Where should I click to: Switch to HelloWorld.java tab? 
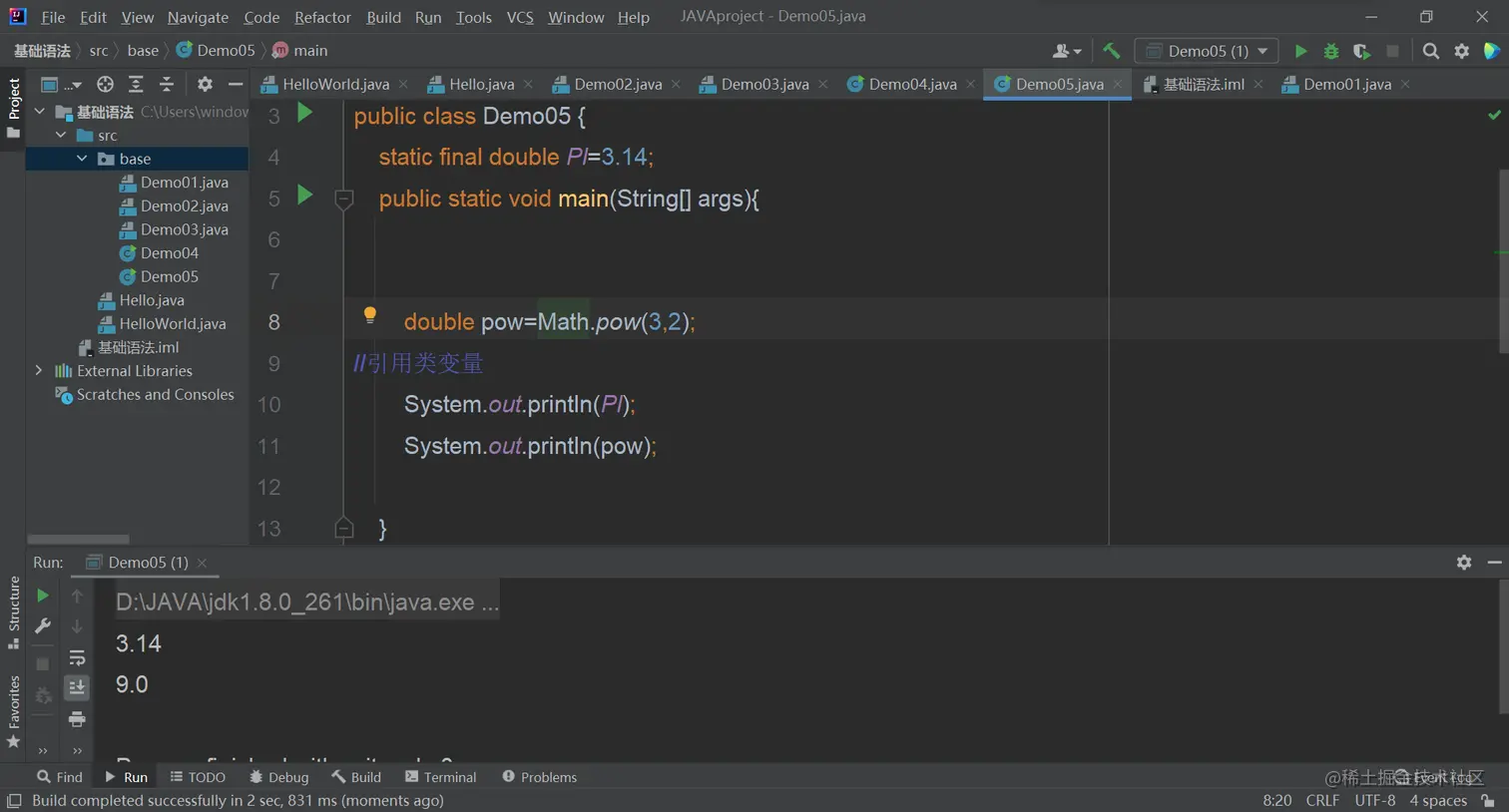click(x=335, y=84)
